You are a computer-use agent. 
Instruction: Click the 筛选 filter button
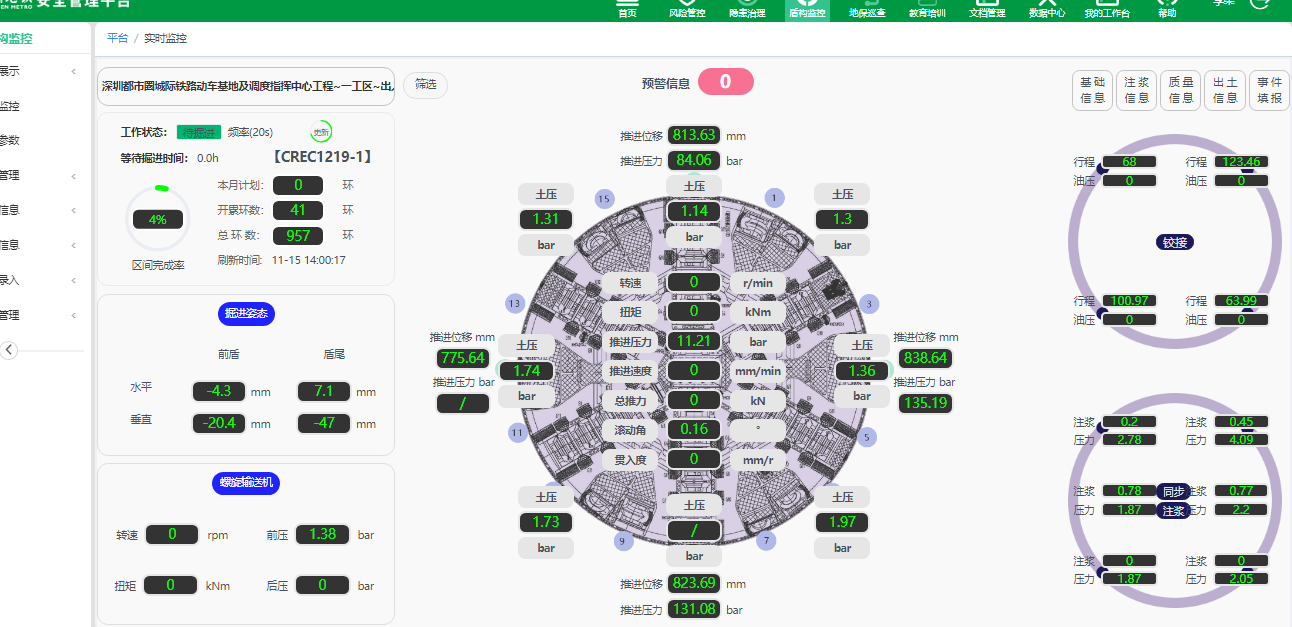click(425, 85)
